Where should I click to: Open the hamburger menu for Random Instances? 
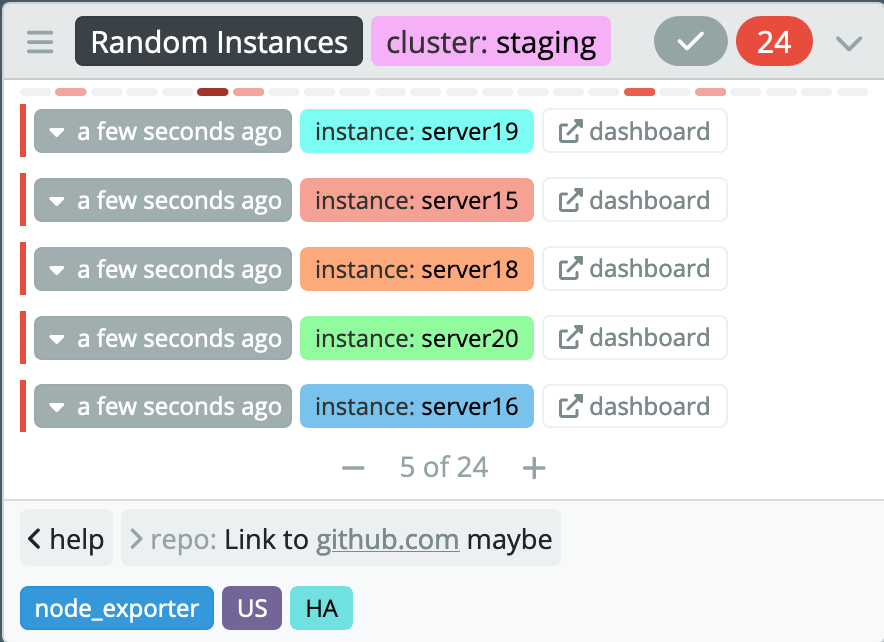coord(40,42)
